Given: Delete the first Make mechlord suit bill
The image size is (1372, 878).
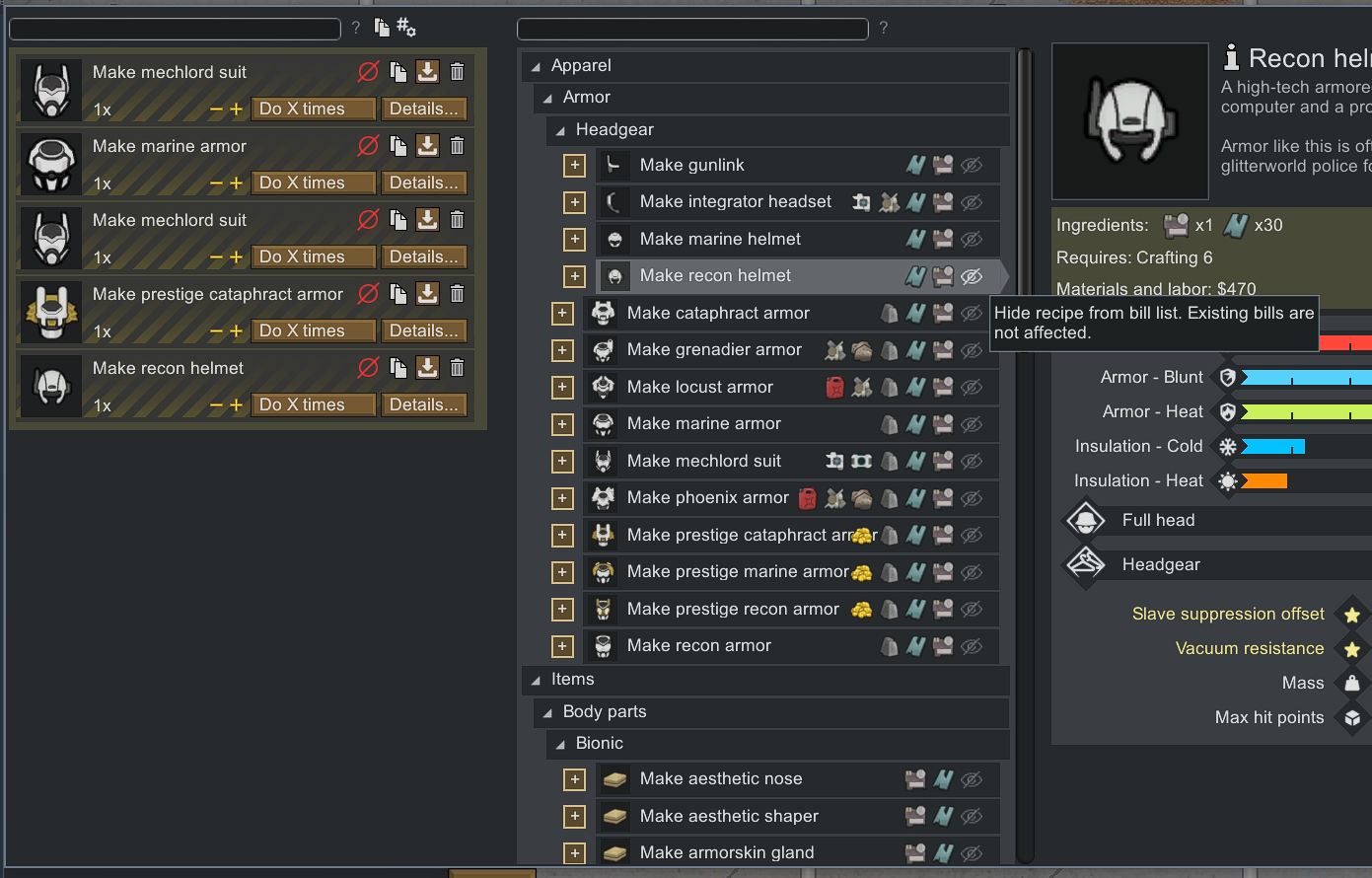Looking at the screenshot, I should (457, 72).
